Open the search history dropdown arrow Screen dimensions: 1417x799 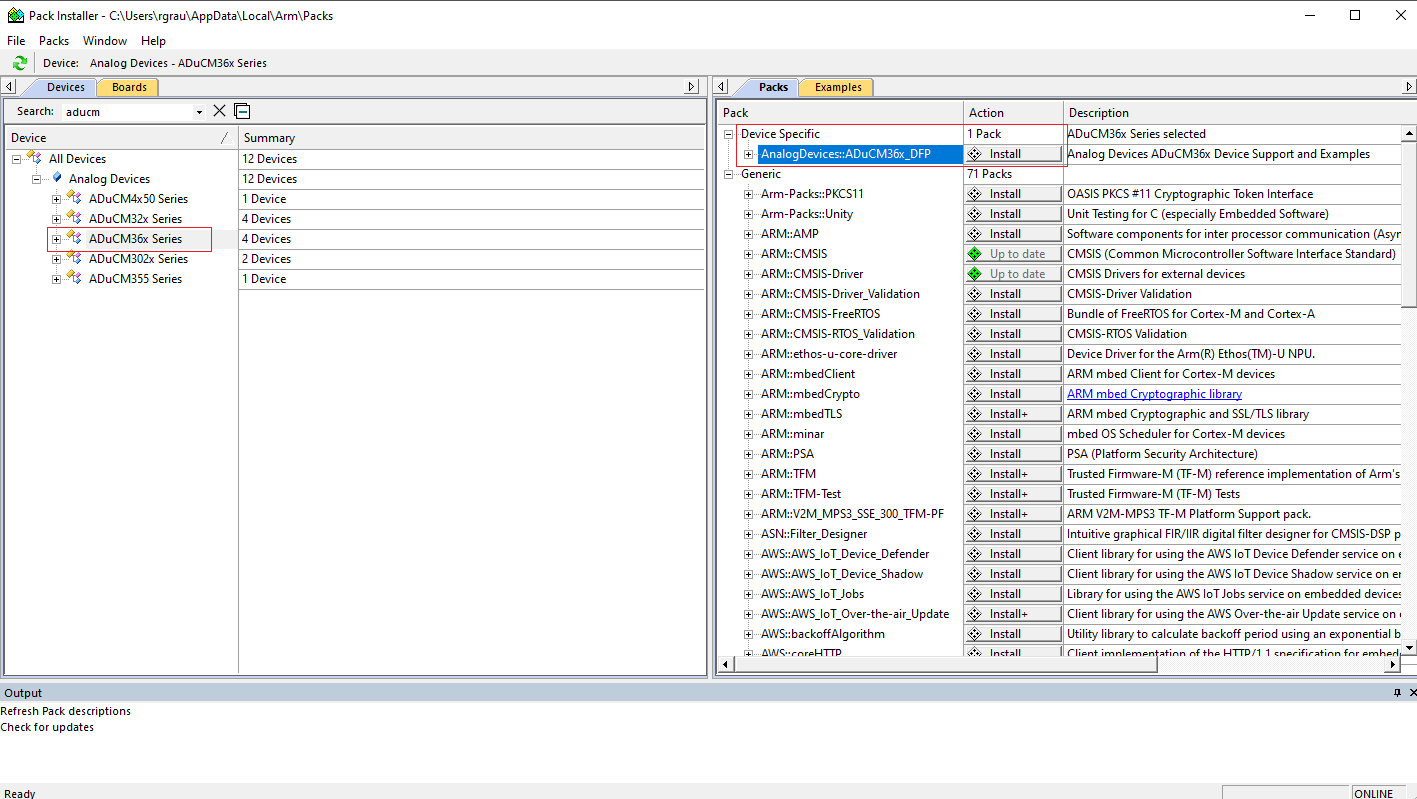click(x=199, y=112)
